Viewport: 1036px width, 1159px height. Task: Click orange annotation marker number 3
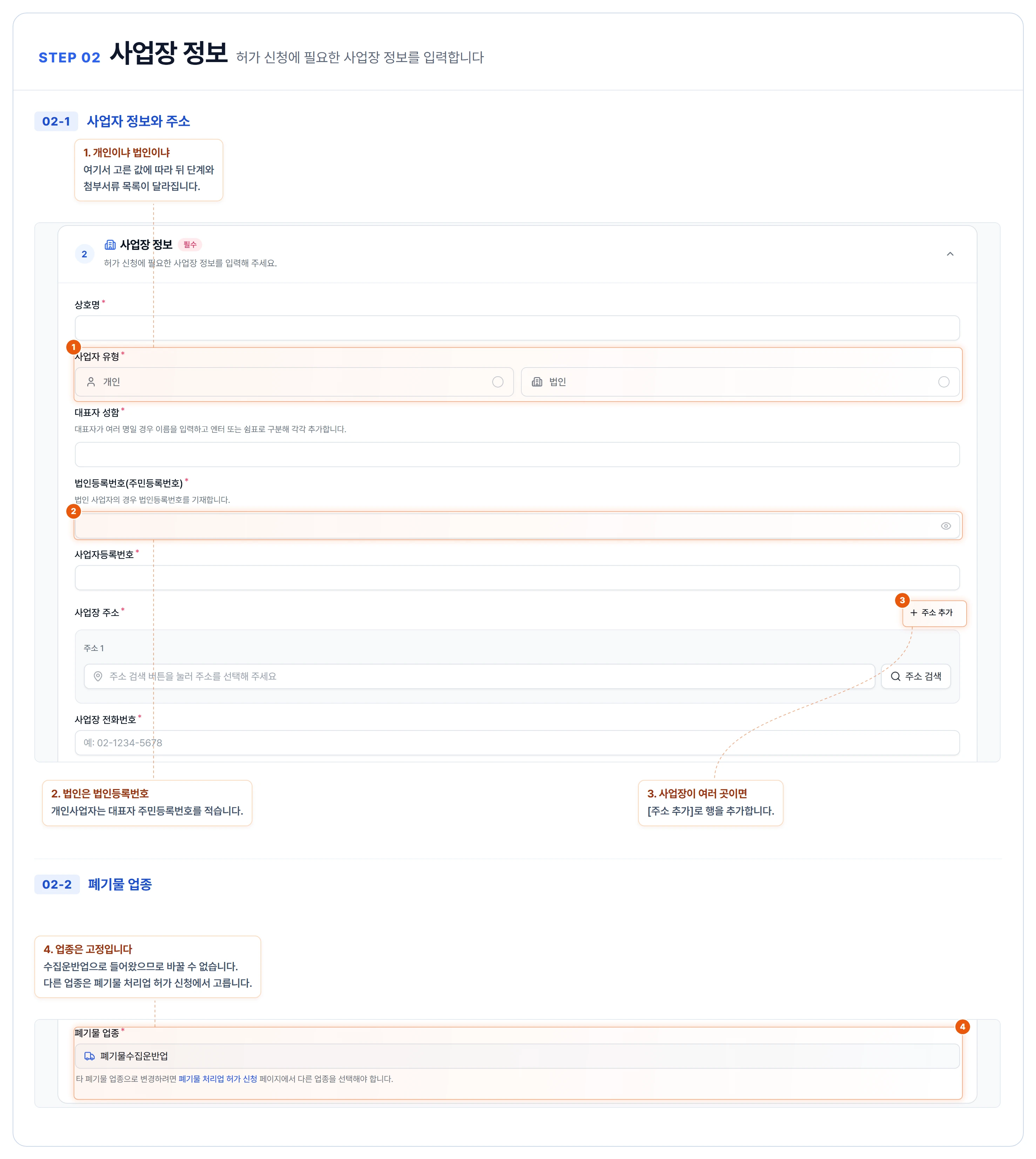(x=902, y=600)
